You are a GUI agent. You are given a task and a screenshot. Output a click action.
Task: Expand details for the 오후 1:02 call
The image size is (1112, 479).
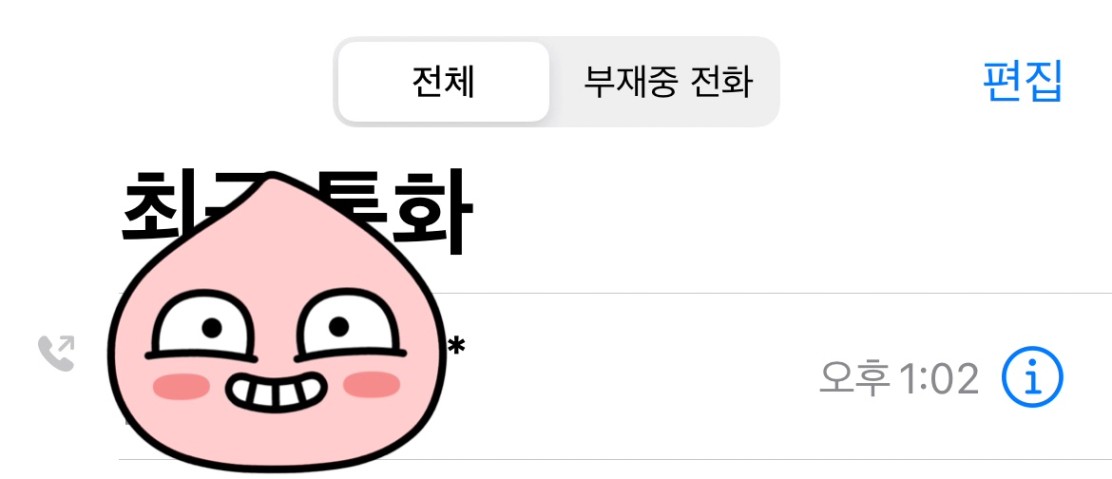coord(1032,377)
